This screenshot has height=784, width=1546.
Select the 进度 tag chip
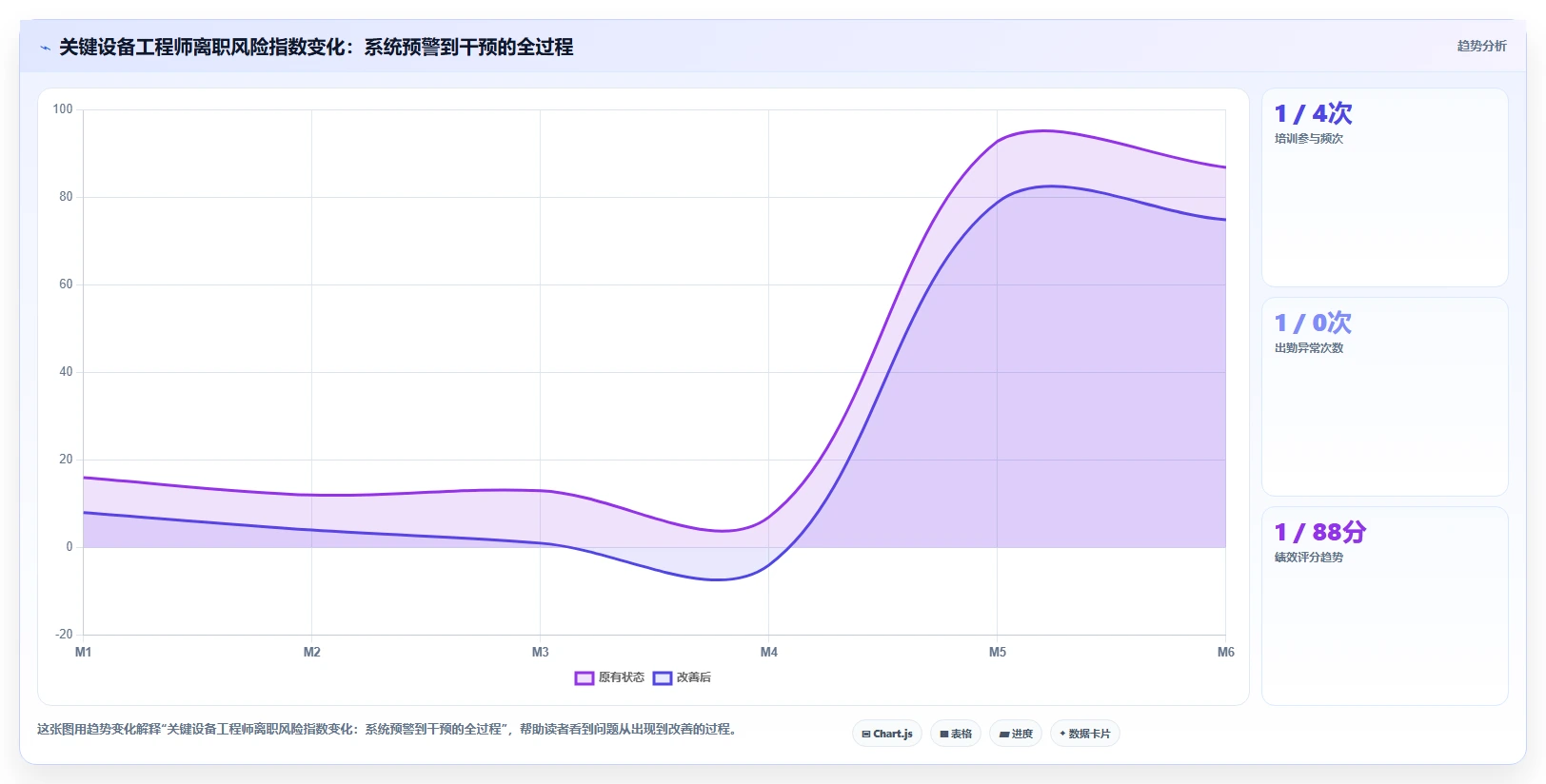pos(1016,734)
